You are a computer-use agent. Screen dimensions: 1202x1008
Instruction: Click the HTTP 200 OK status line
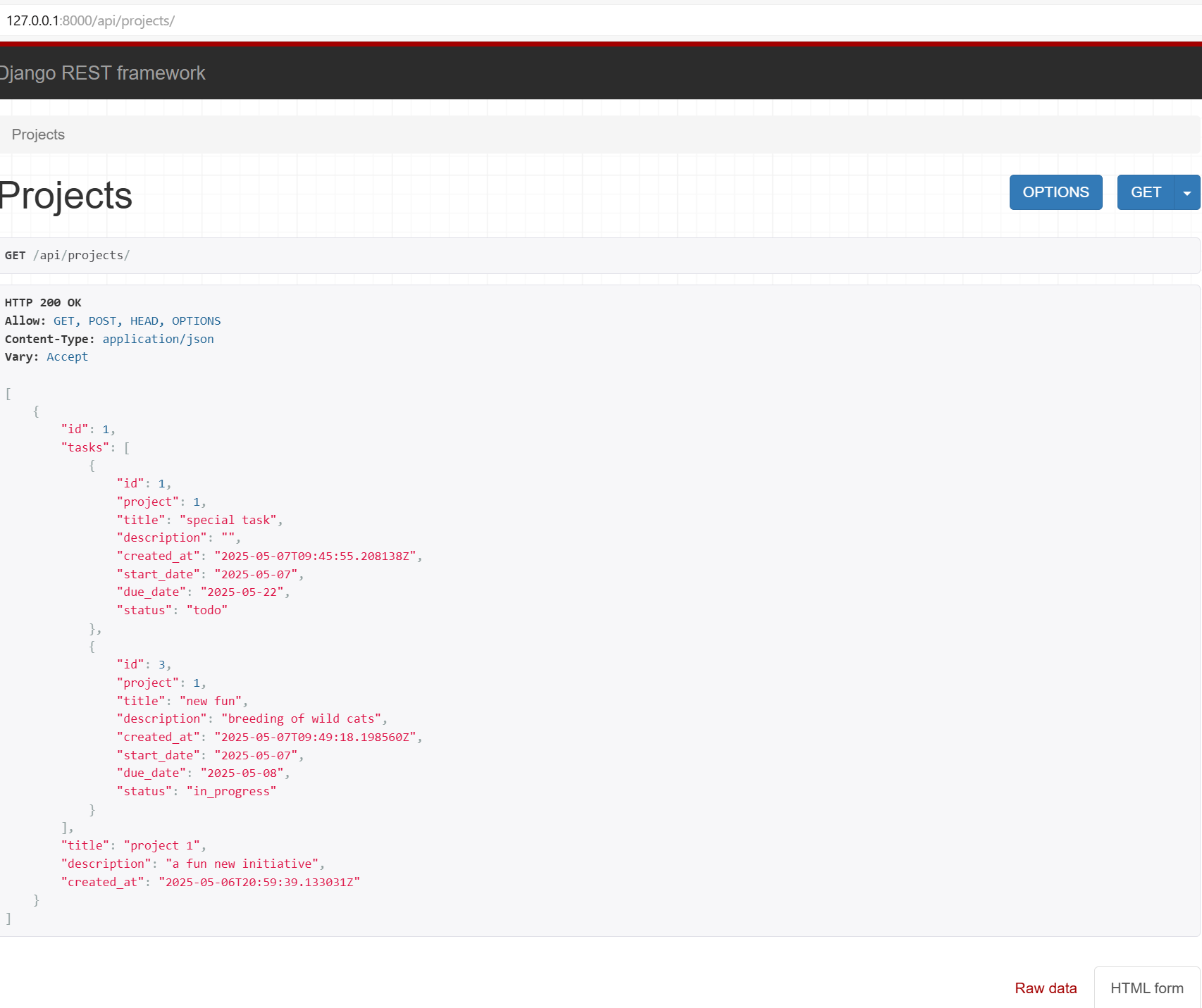pos(43,303)
